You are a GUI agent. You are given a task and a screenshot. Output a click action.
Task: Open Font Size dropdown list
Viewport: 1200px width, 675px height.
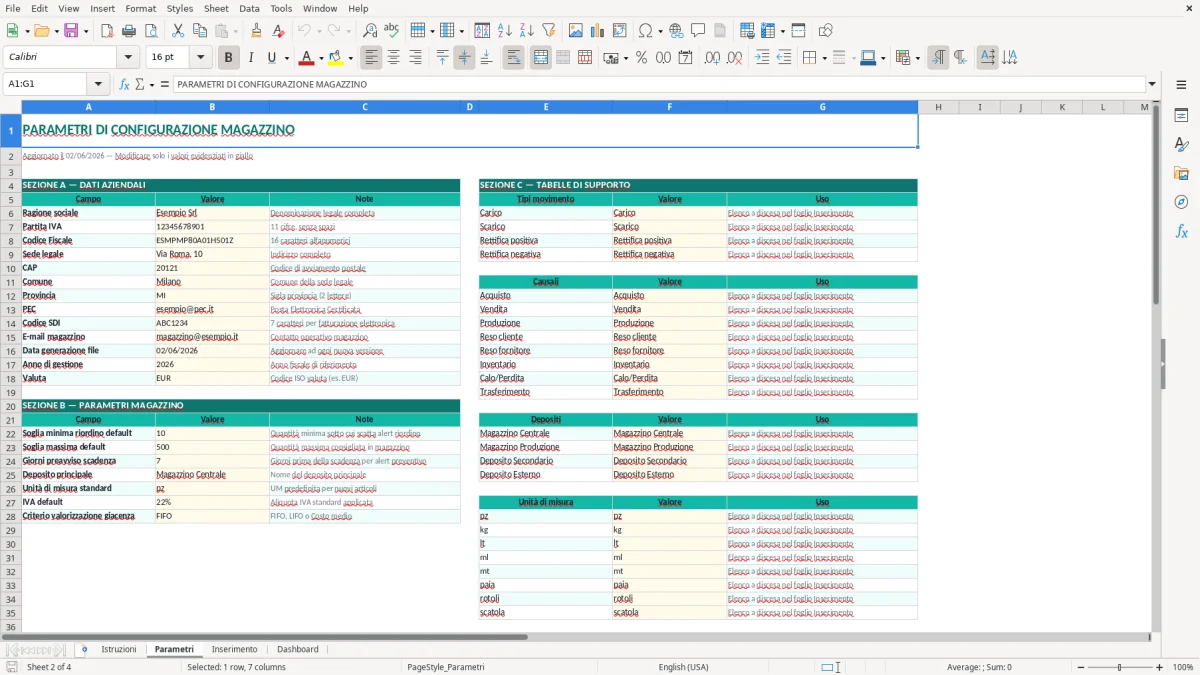click(201, 58)
